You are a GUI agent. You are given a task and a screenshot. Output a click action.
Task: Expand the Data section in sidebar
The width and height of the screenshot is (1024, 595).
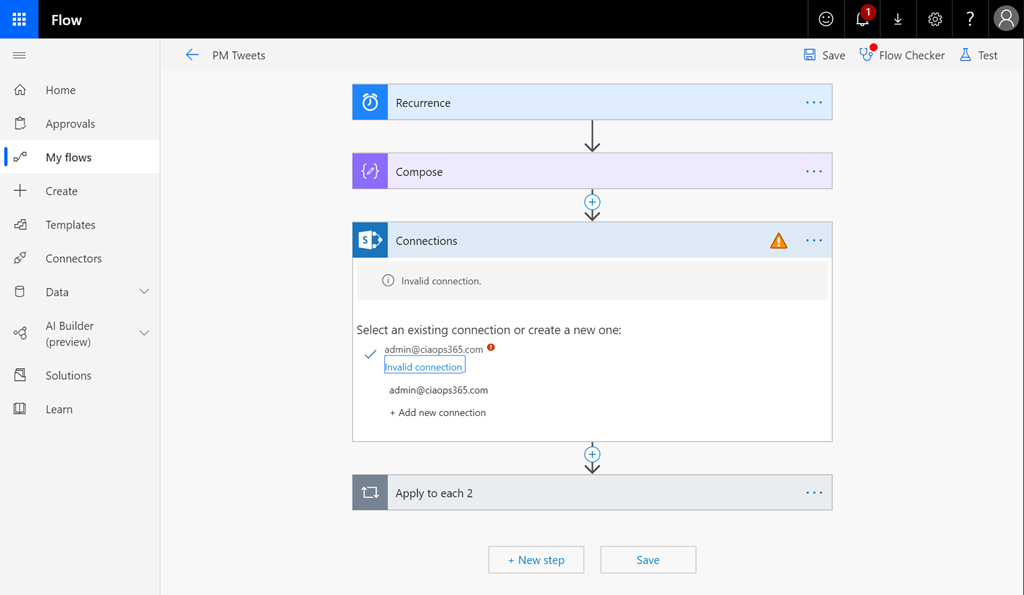tap(143, 292)
